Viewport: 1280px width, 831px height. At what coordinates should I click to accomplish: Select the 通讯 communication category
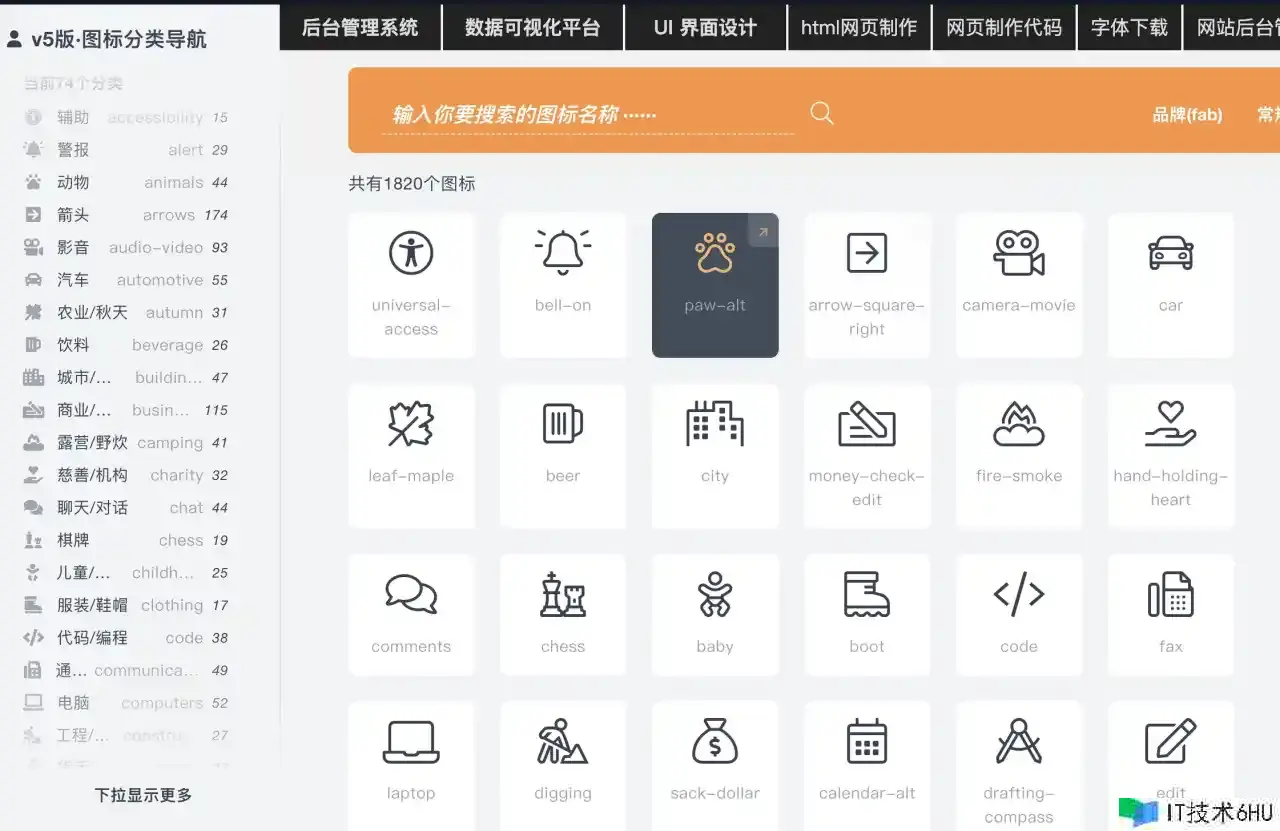[x=126, y=670]
